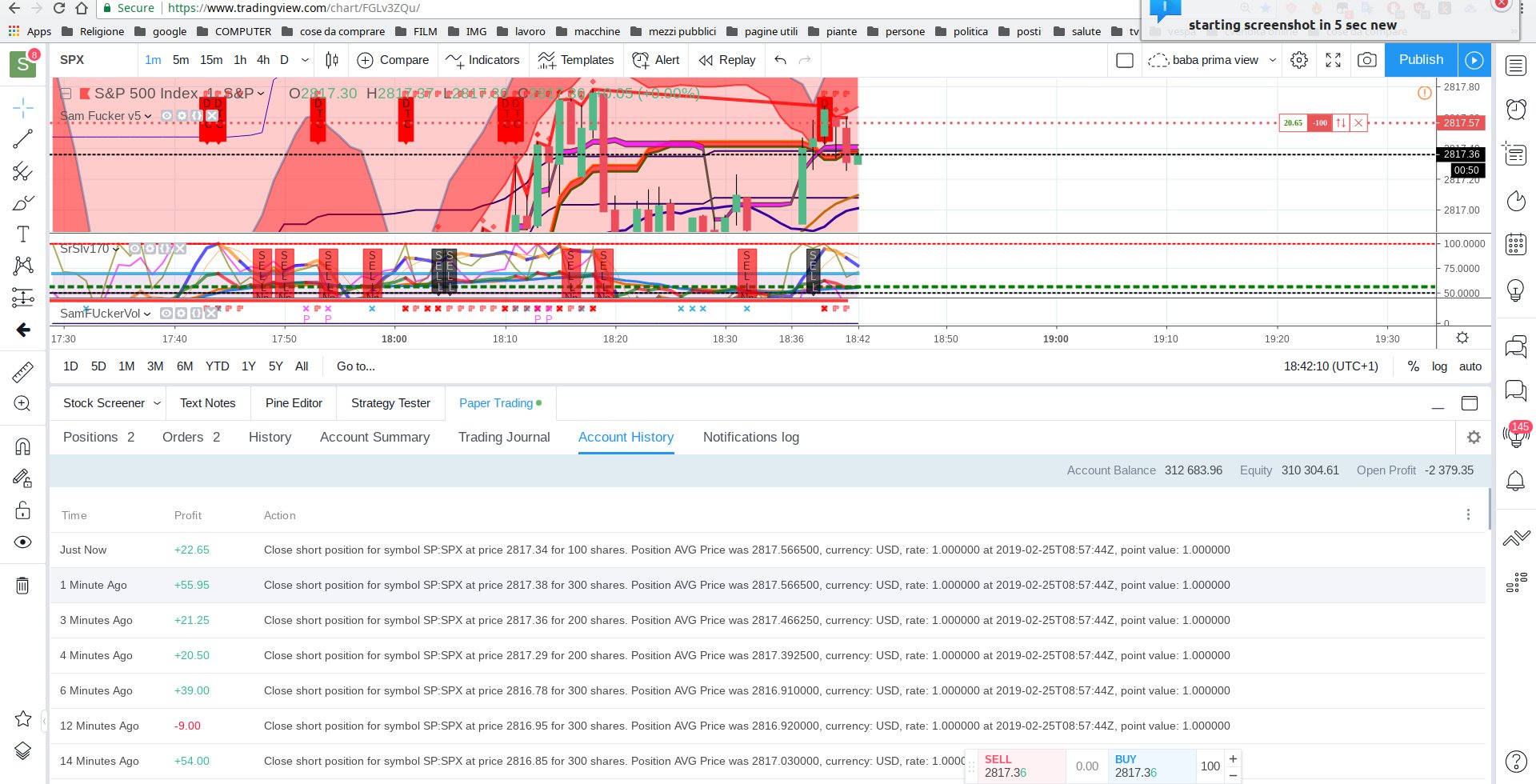
Task: Toggle log scale on chart
Action: click(x=1439, y=366)
